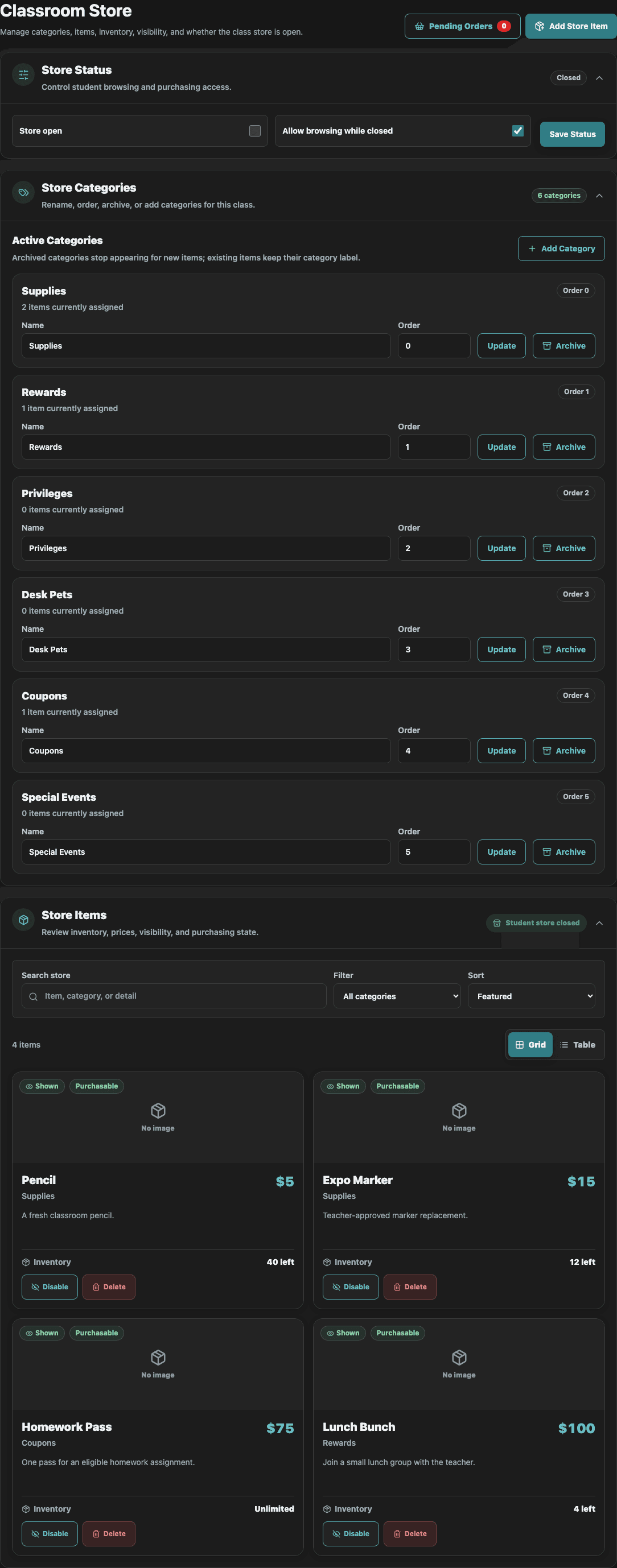Screen dimensions: 617x1568
Task: Open the Pending Orders list
Action: (x=462, y=26)
